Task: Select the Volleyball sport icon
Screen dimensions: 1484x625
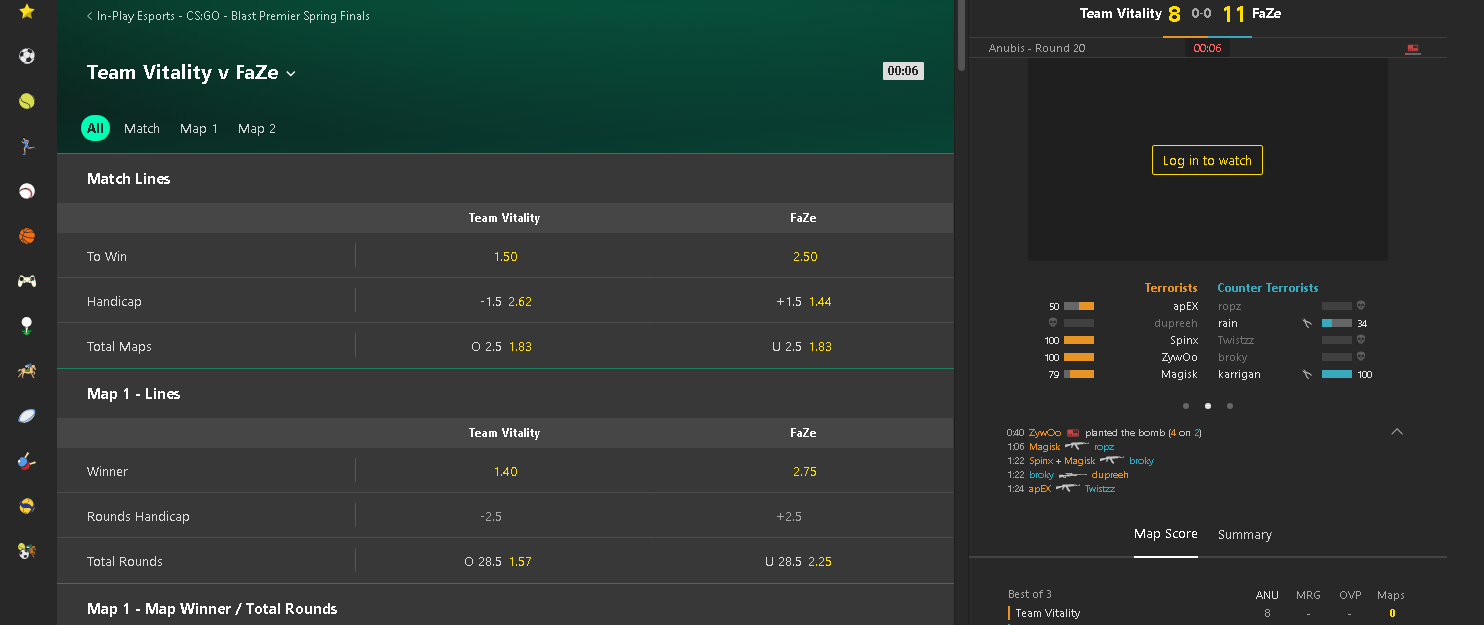Action: coord(27,506)
